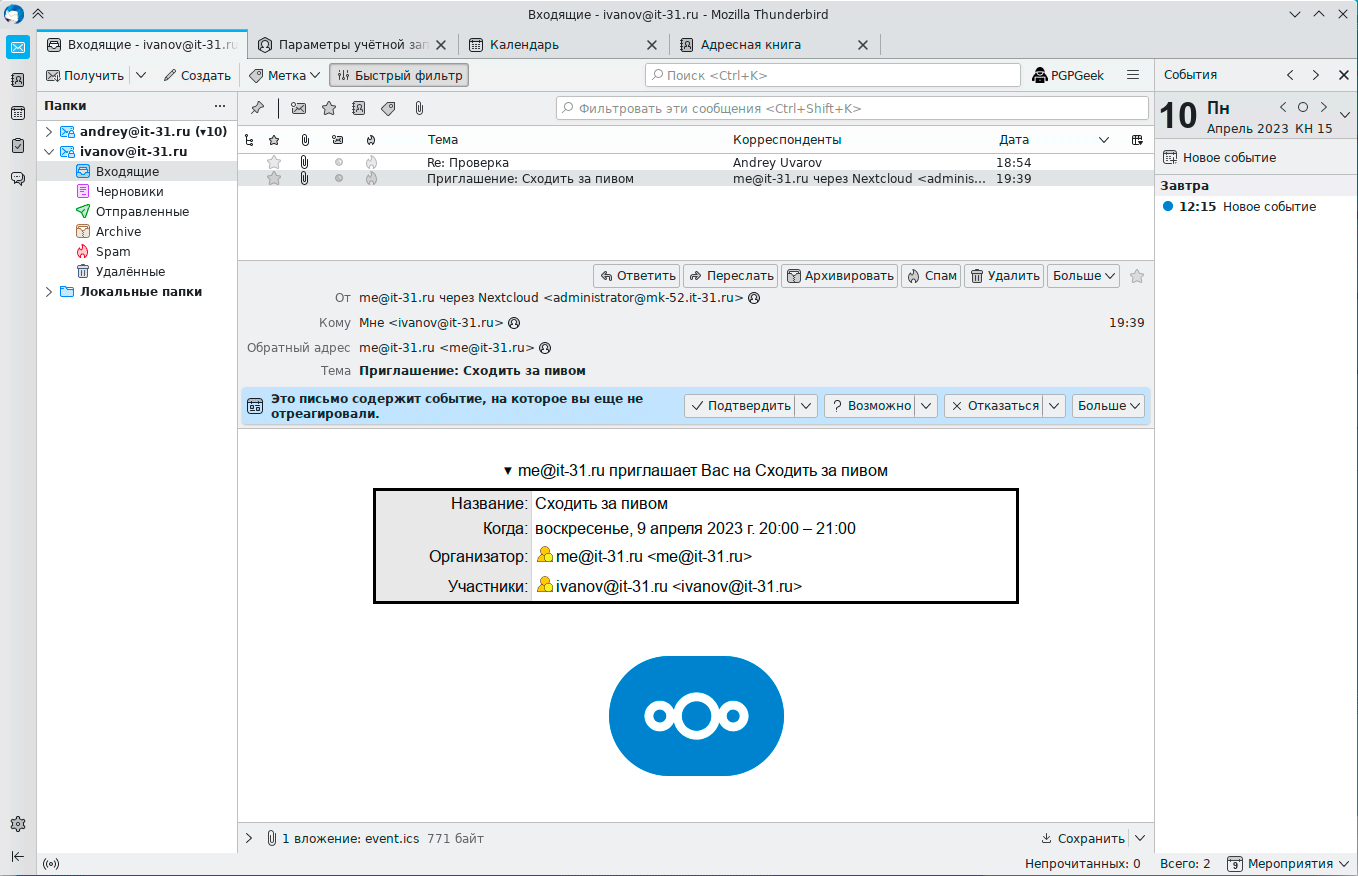Sort messages by thread column icon
This screenshot has height=876, width=1358.
[x=249, y=140]
